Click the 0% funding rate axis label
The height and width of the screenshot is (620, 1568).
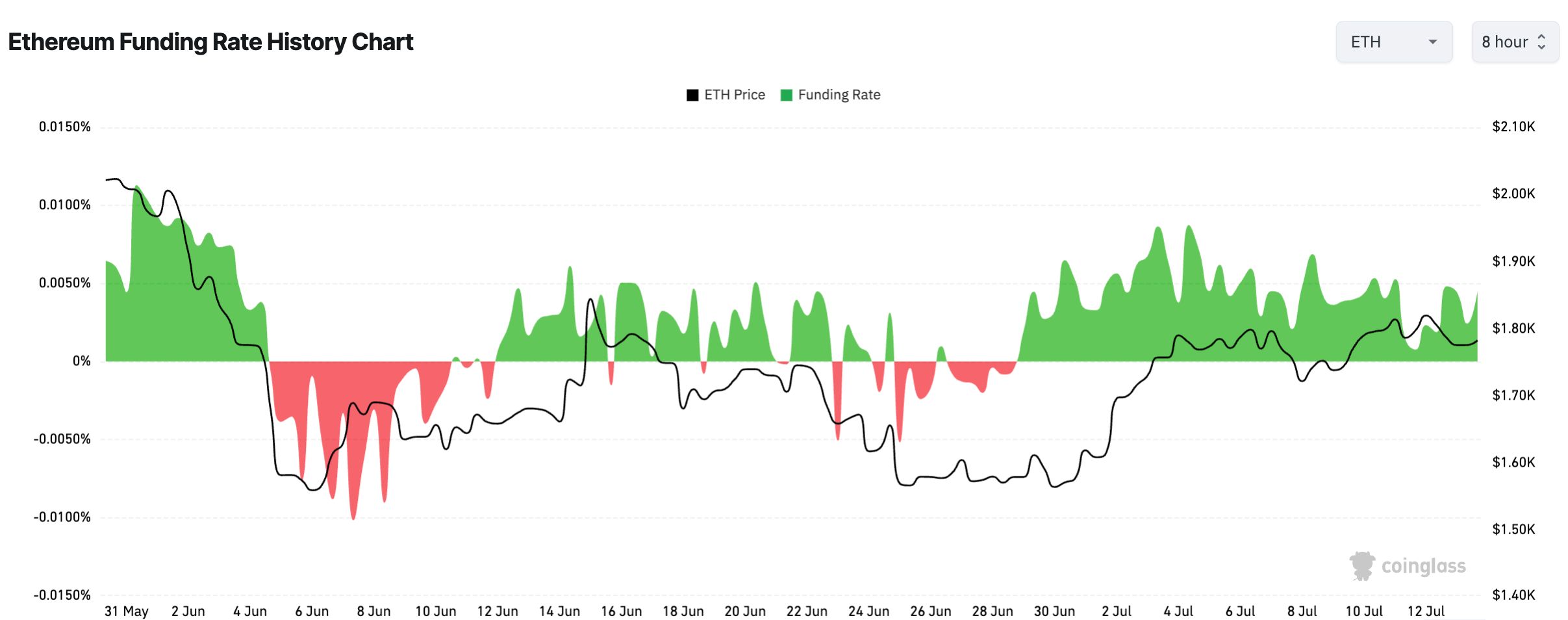(x=82, y=361)
